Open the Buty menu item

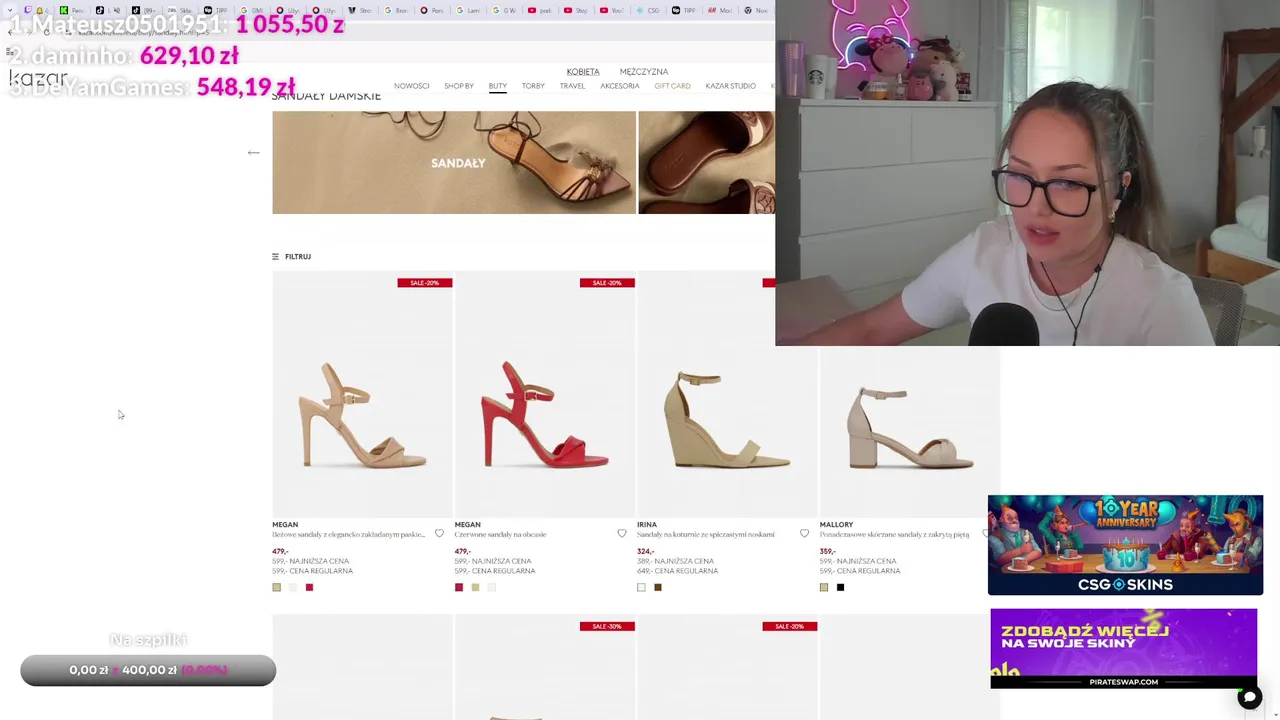click(x=497, y=86)
